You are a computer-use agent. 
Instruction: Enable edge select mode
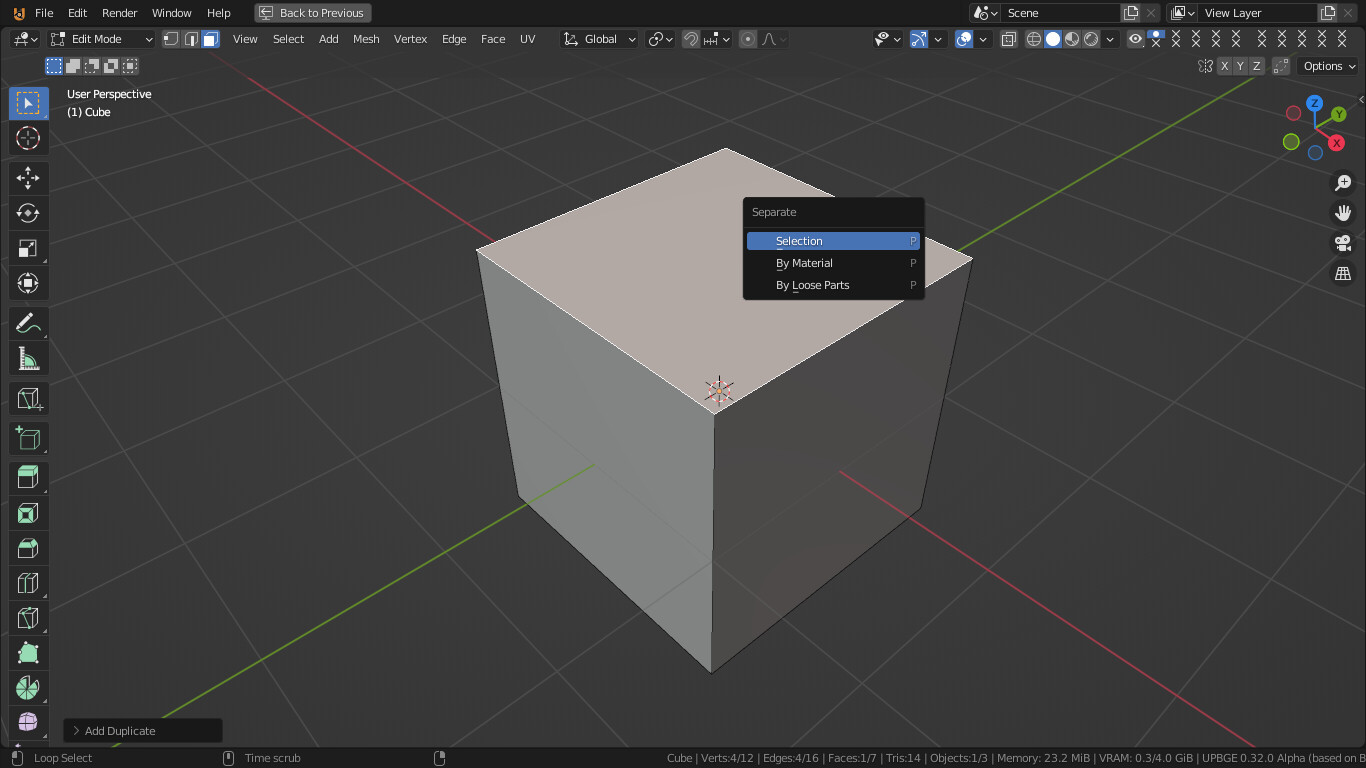[x=191, y=39]
